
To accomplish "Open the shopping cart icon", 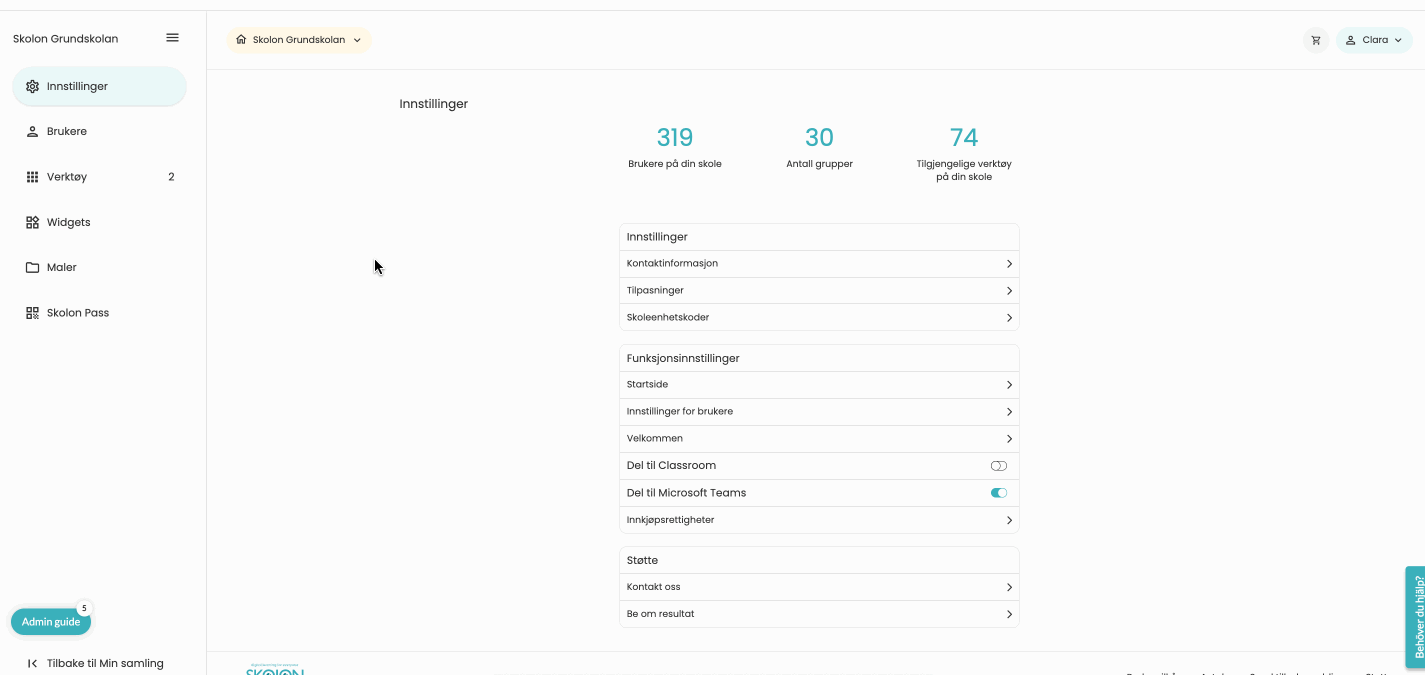I will tap(1315, 40).
